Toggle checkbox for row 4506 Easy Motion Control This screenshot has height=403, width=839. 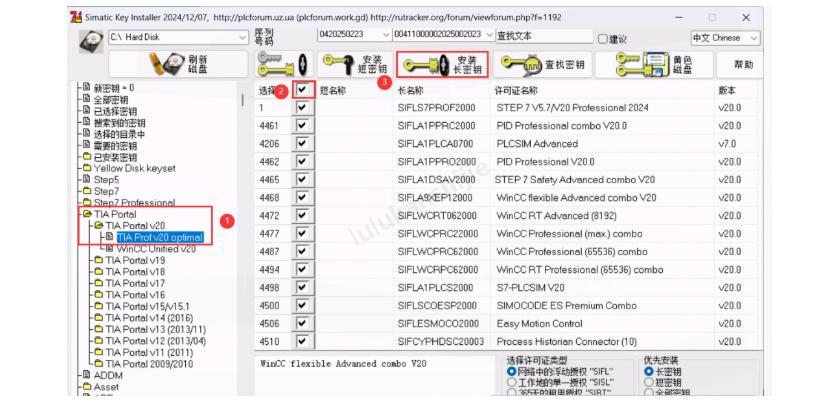coord(303,323)
